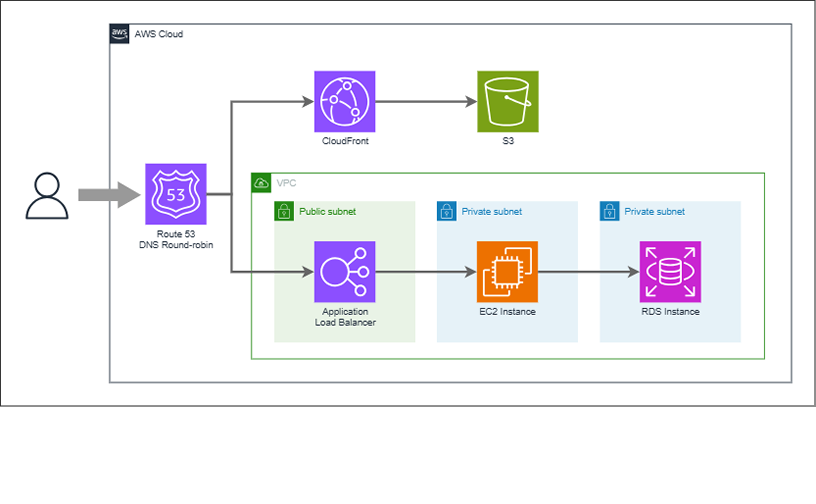Select the green S3 bucket icon
This screenshot has height=504, width=816.
508,102
